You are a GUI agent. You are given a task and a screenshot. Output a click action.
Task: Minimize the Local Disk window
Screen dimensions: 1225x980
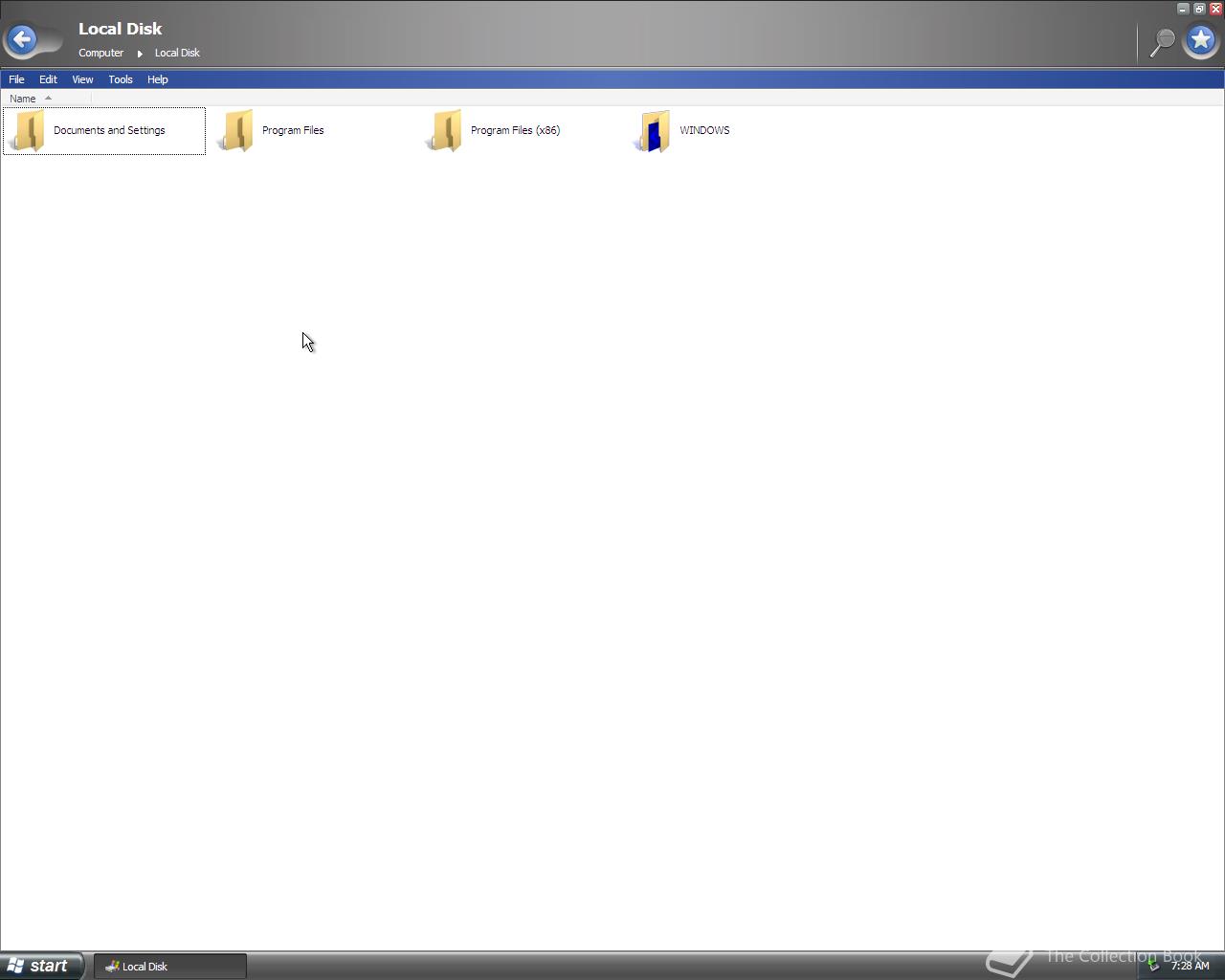1183,9
